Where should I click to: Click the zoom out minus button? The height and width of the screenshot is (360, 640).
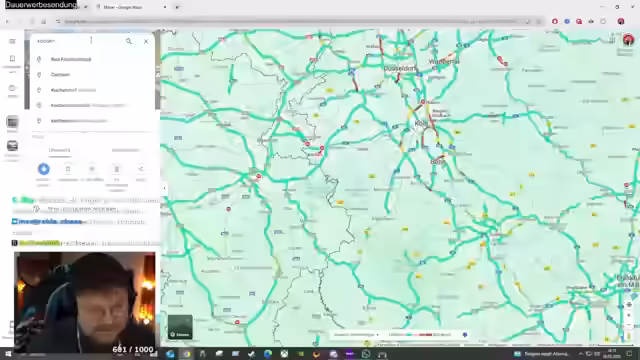[x=629, y=325]
